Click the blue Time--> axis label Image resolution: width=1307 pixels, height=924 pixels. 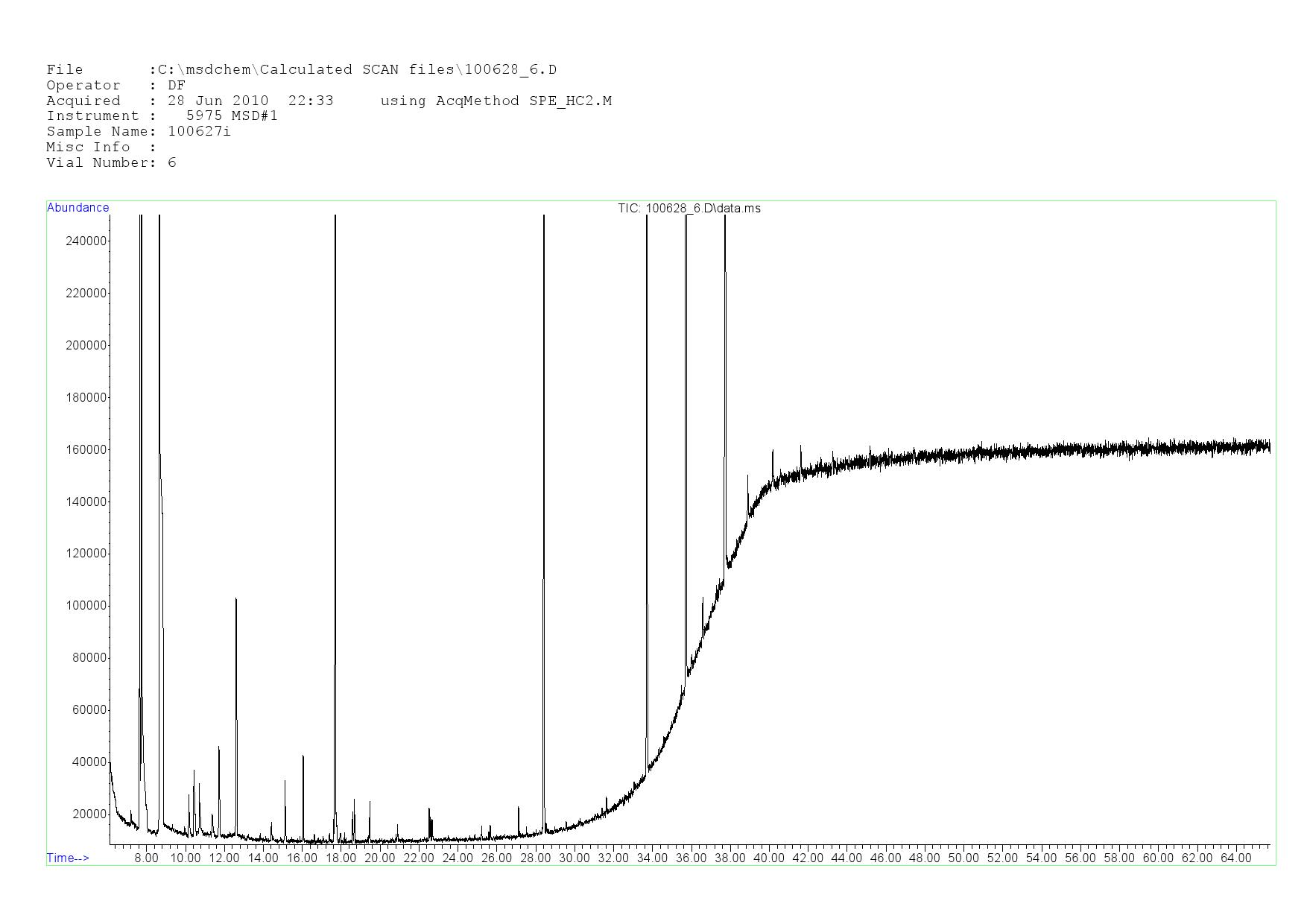pyautogui.click(x=68, y=858)
